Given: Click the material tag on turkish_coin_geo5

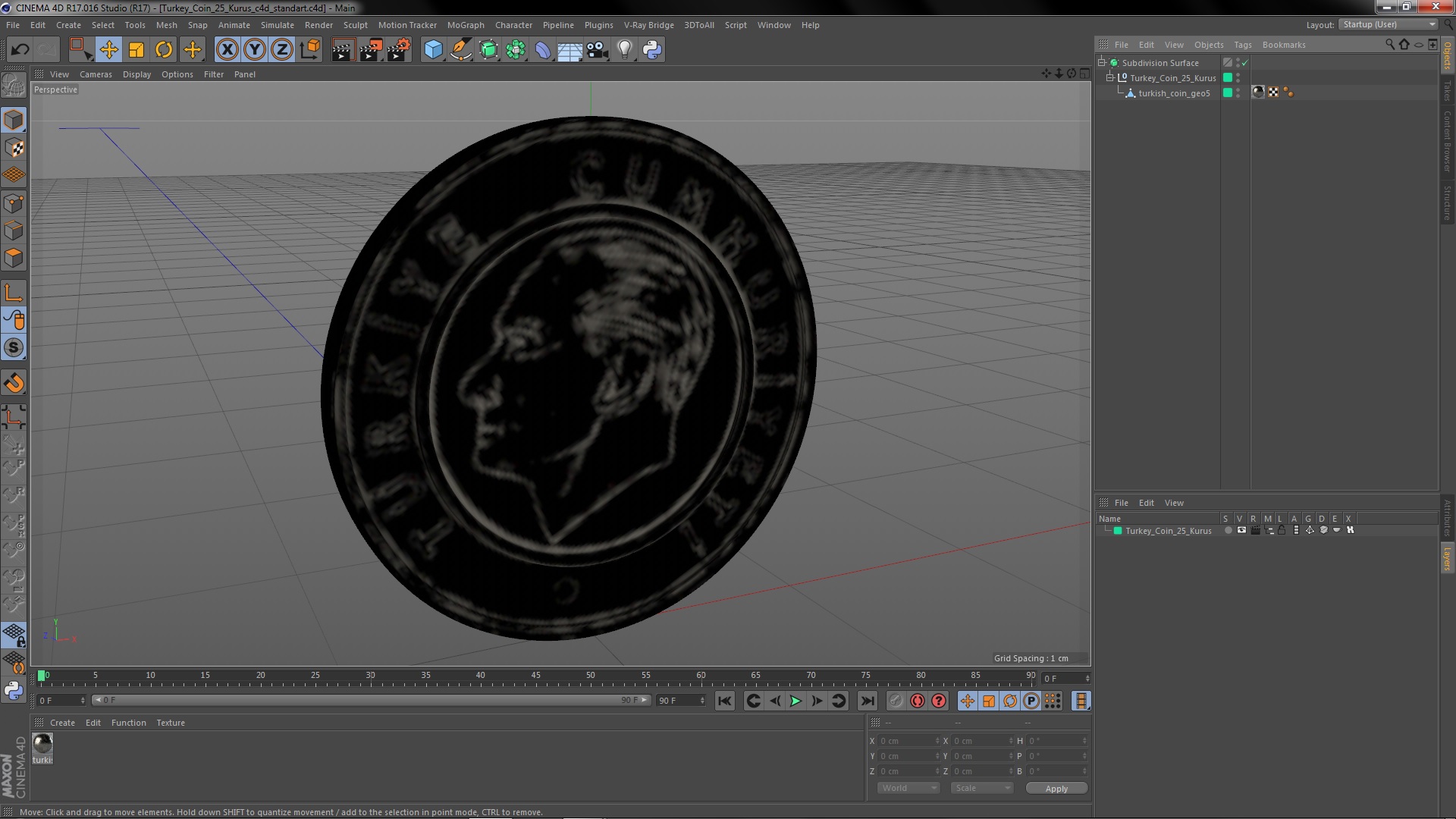Looking at the screenshot, I should click(x=1258, y=93).
